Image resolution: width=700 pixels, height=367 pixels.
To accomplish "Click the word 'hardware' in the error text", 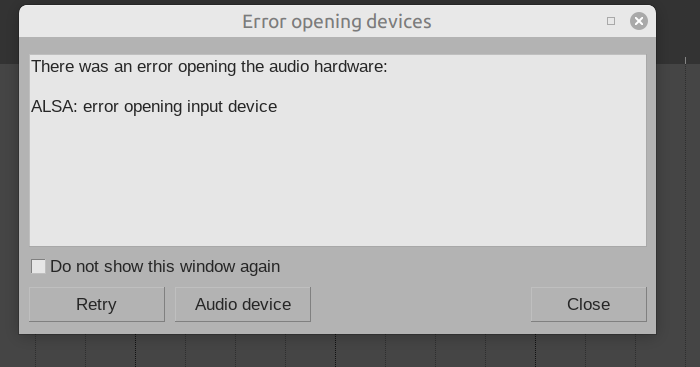I will (350, 67).
